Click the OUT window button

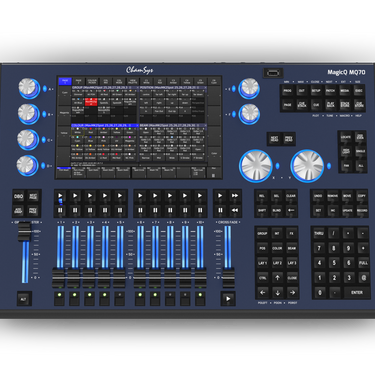(302, 91)
